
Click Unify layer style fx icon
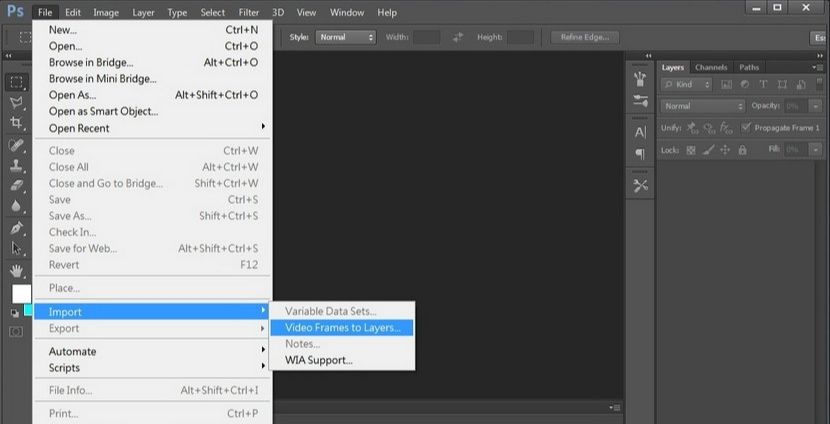727,128
